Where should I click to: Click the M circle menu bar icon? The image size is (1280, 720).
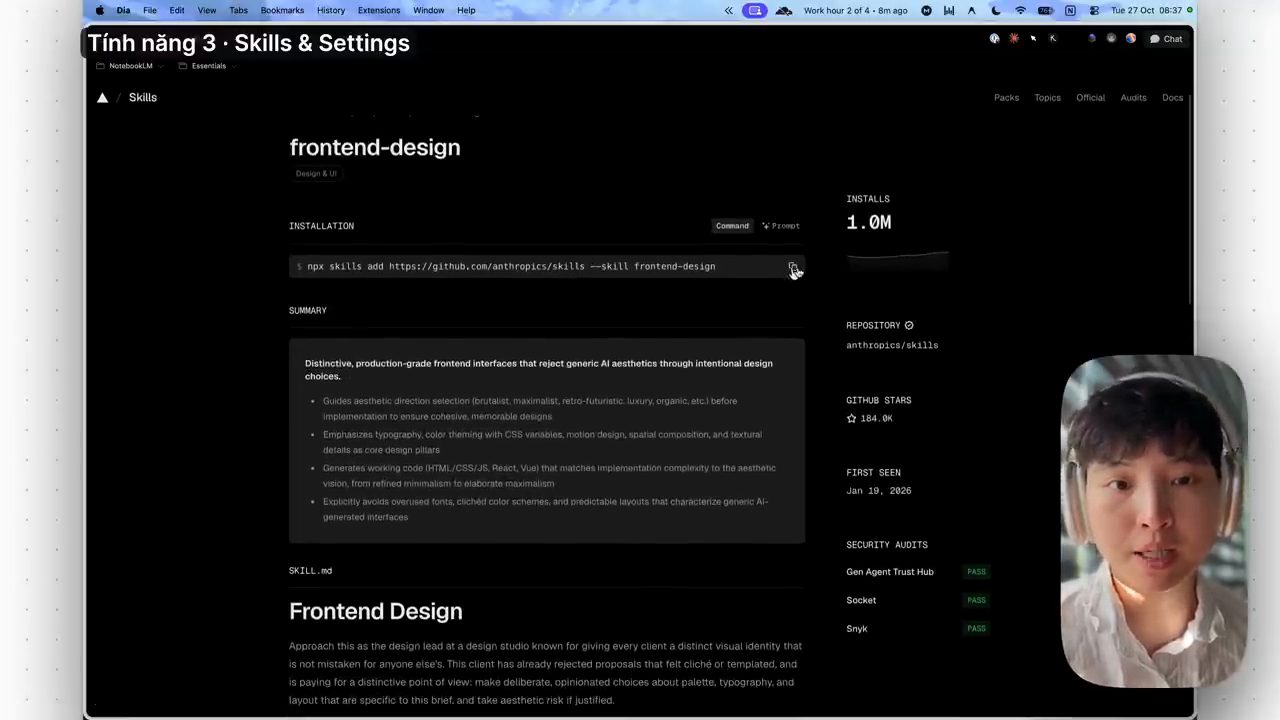tap(926, 10)
